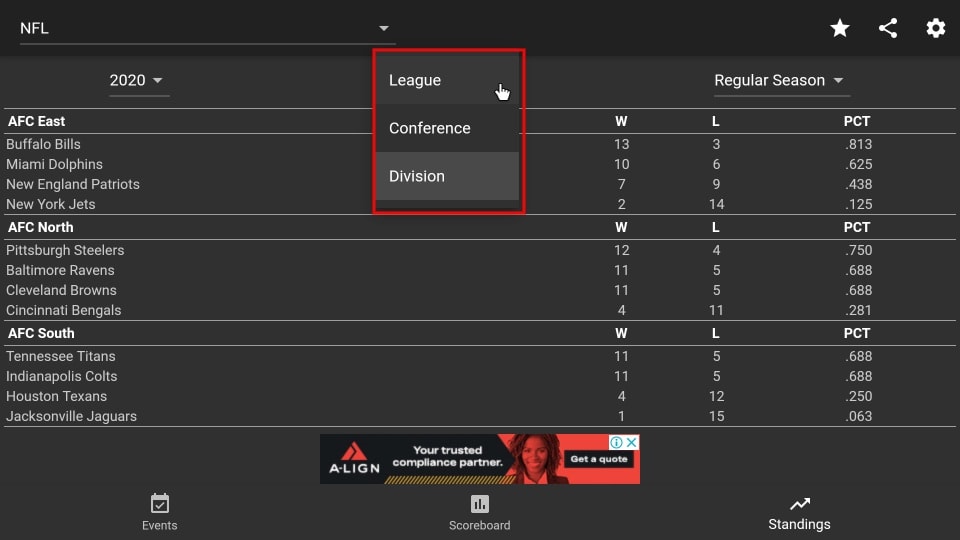Open the 2020 season year dropdown
This screenshot has width=960, height=540.
136,80
